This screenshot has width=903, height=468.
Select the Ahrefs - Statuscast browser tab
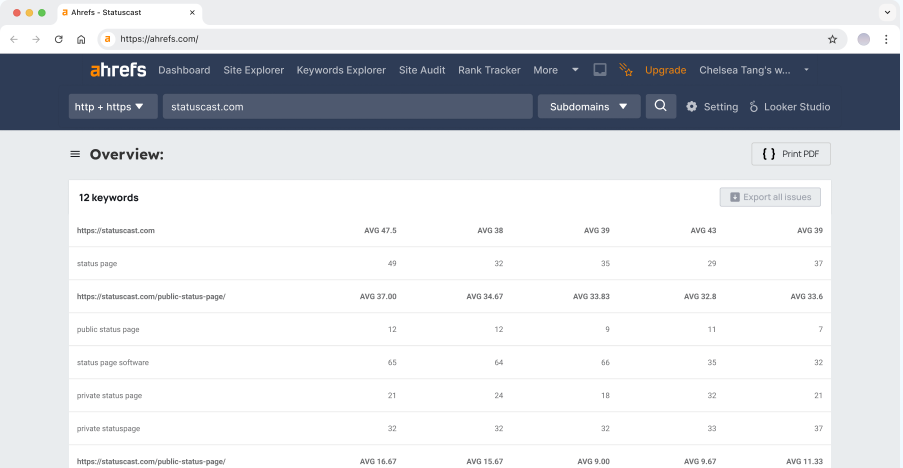(129, 12)
